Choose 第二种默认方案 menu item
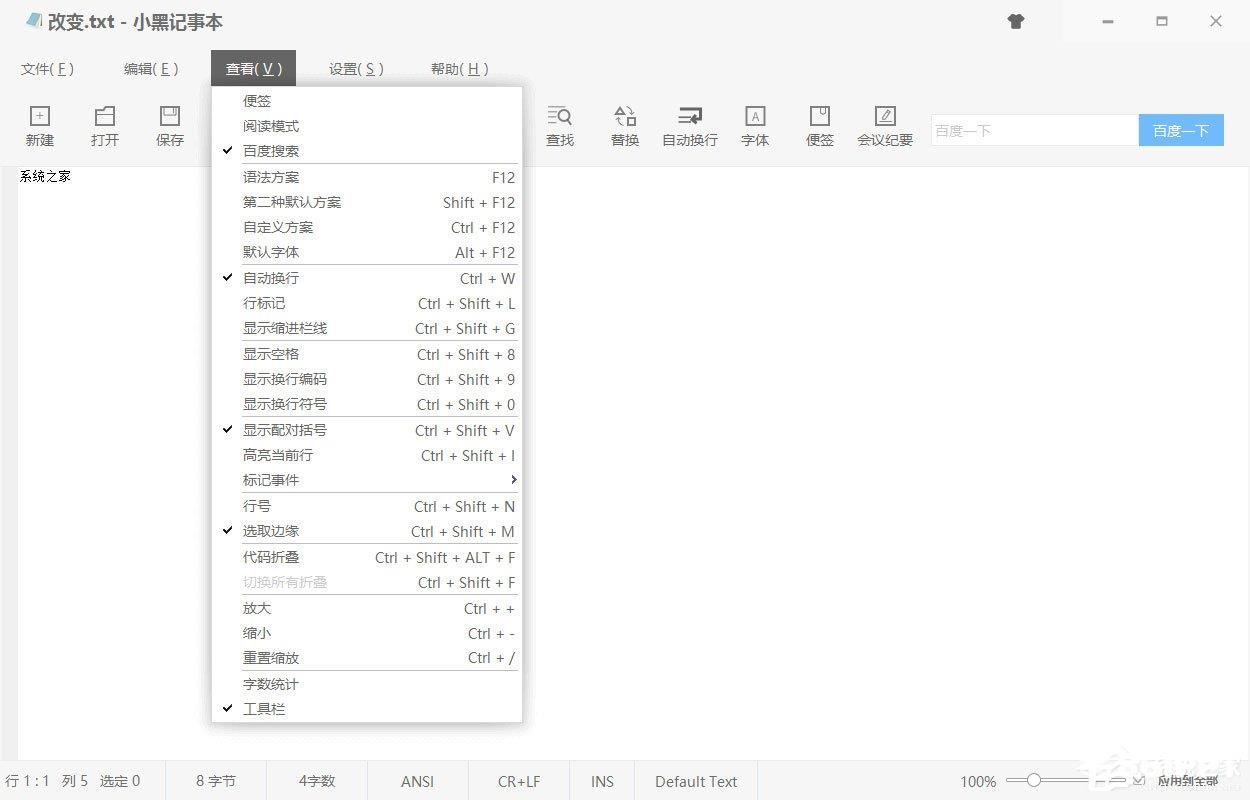Viewport: 1250px width, 800px height. point(367,202)
